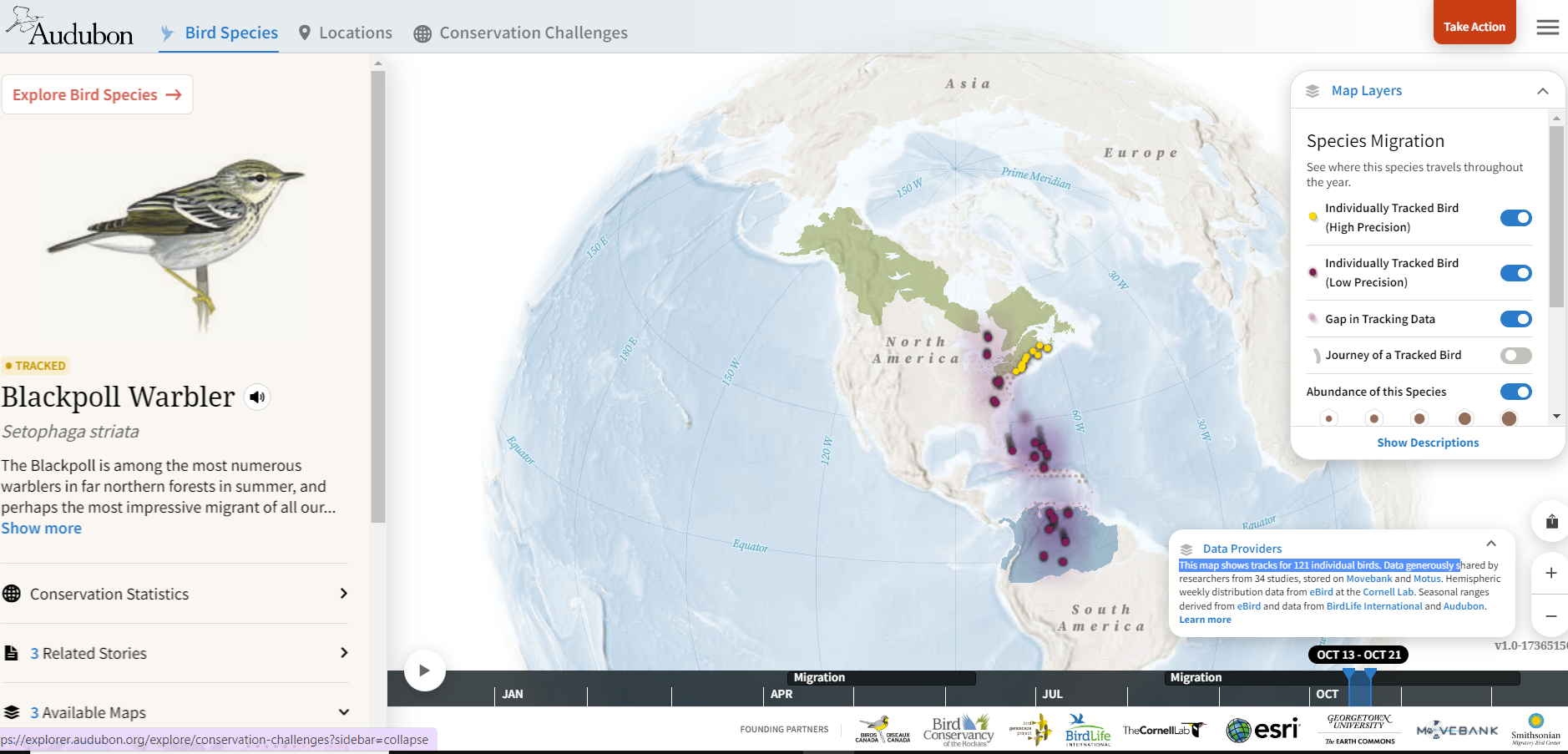Click Show more in the description
Image resolution: width=1568 pixels, height=754 pixels.
click(x=41, y=528)
